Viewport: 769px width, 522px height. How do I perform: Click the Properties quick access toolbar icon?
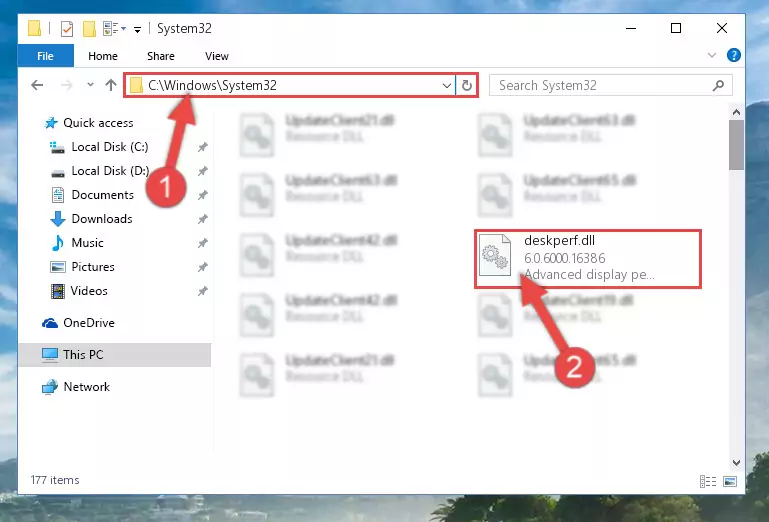coord(67,29)
